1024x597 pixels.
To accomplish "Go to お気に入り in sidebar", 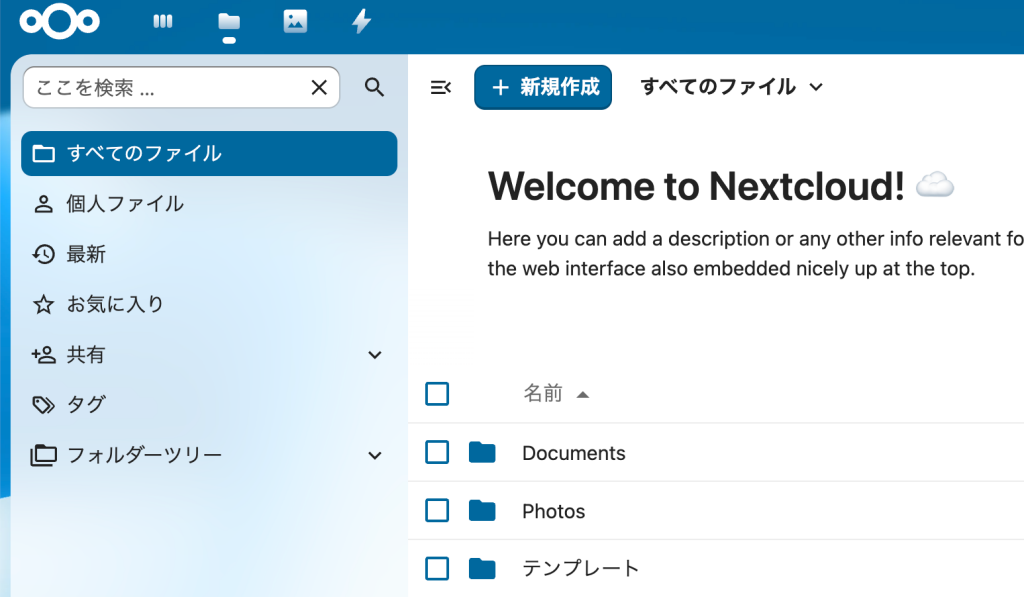I will coord(115,304).
